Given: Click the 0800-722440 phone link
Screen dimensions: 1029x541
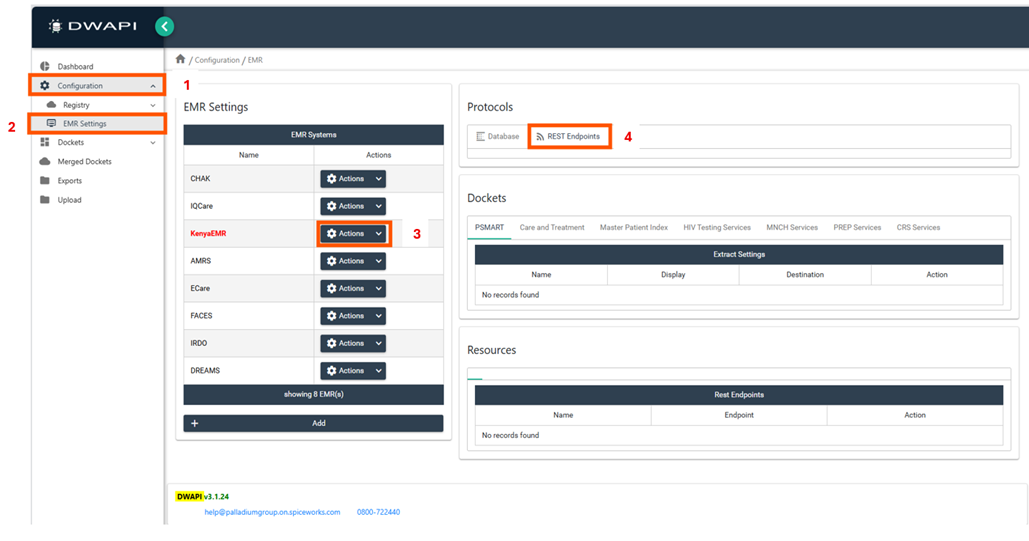Looking at the screenshot, I should pos(379,512).
